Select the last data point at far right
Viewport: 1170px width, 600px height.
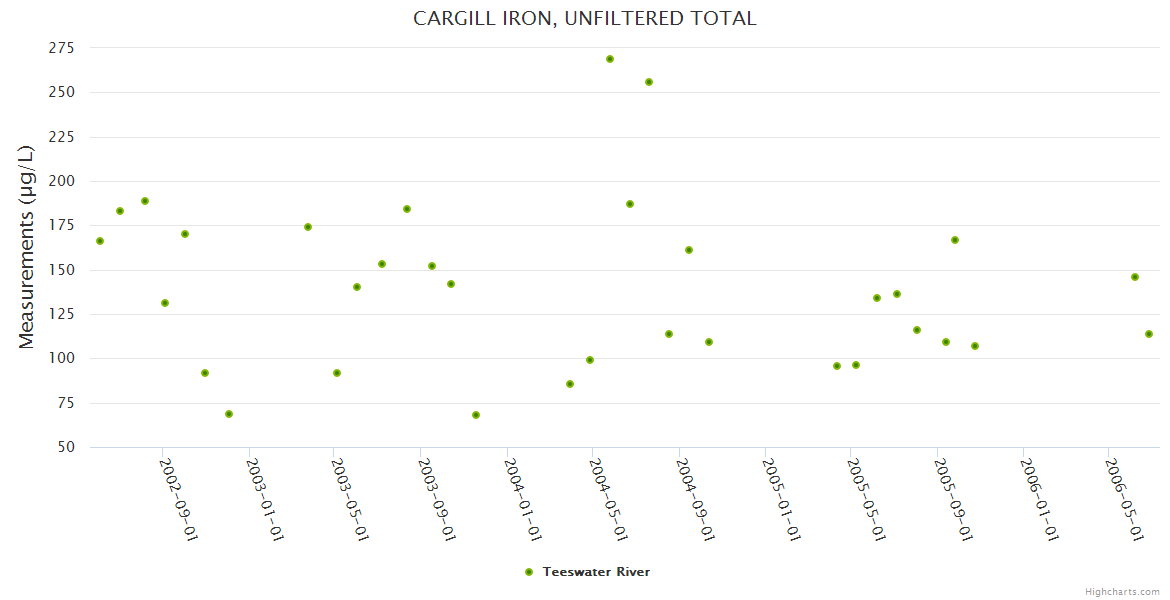[x=1149, y=334]
